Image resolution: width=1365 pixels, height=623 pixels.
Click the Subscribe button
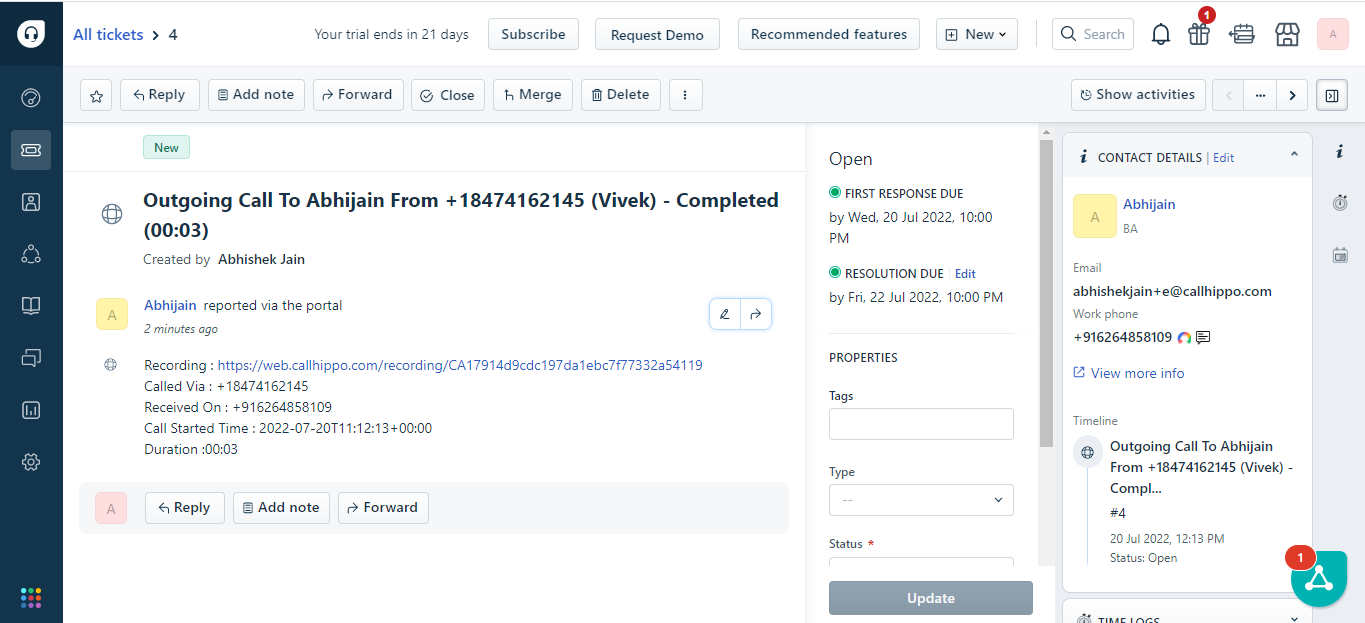pos(533,34)
